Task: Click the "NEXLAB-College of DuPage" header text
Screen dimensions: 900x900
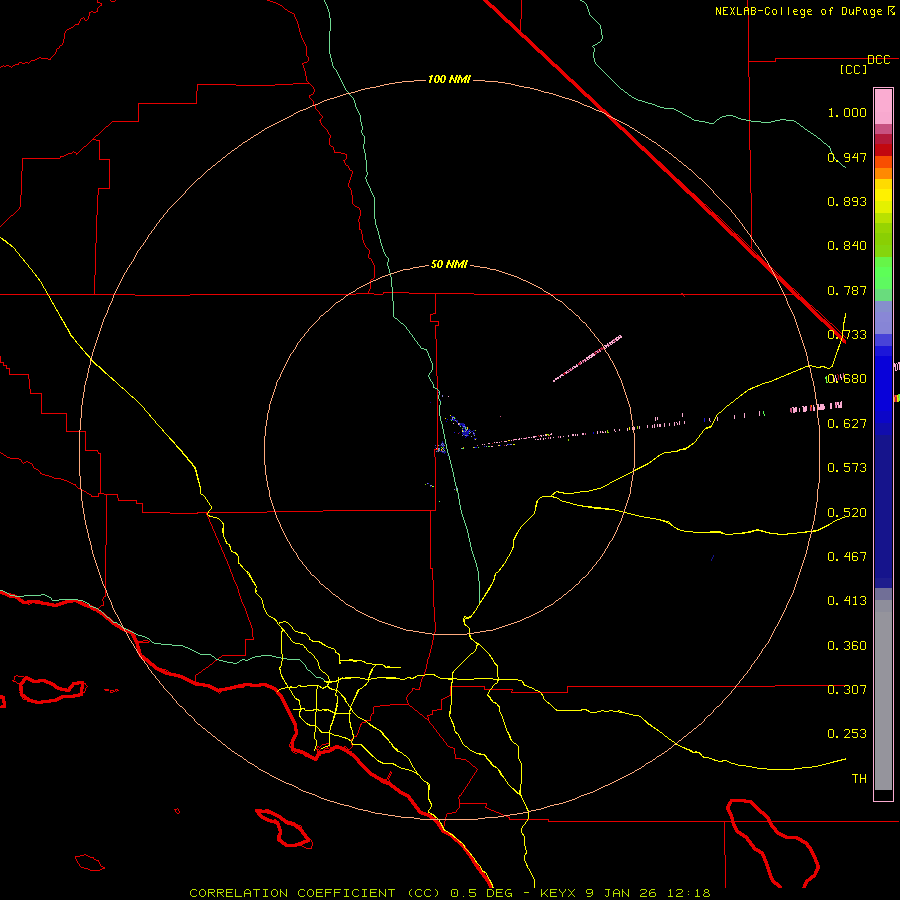Action: tap(799, 11)
